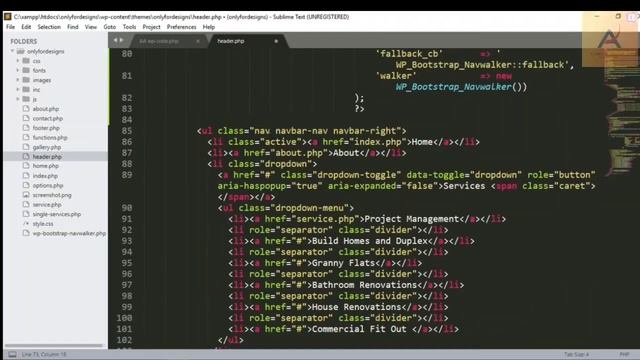This screenshot has height=360, width=640.
Task: Open index.php in the sidebar
Action: click(x=45, y=176)
